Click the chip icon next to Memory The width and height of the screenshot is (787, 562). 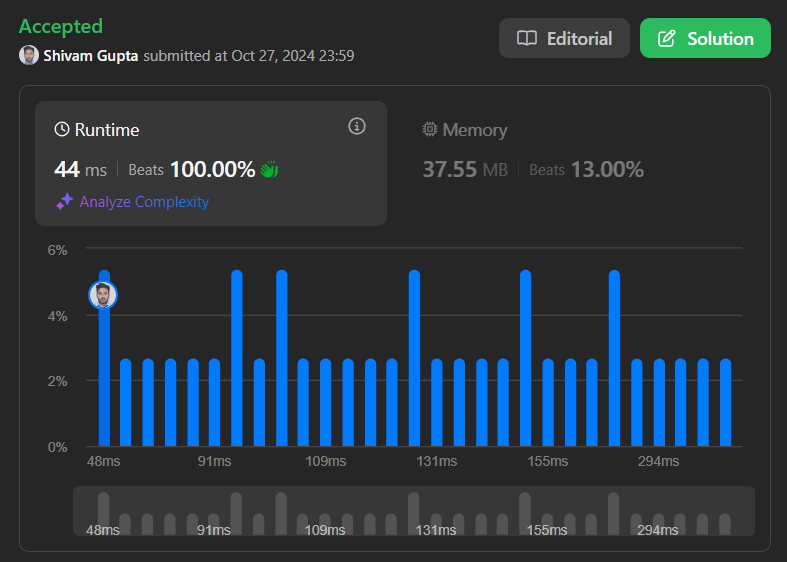pos(430,129)
